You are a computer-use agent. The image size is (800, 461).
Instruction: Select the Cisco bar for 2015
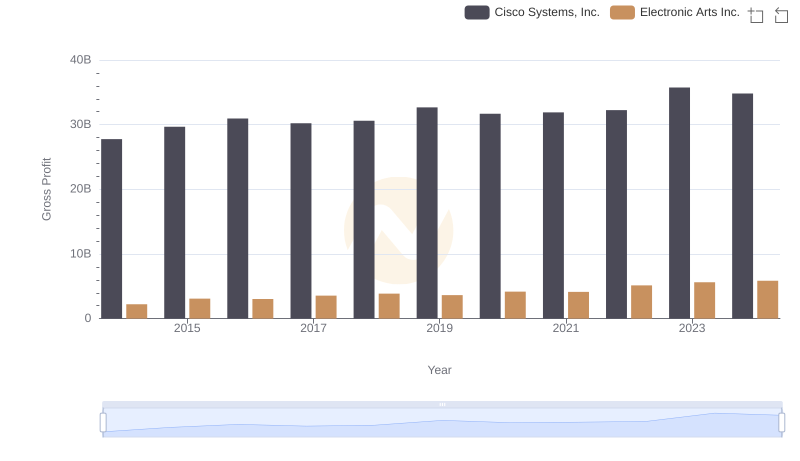[174, 223]
